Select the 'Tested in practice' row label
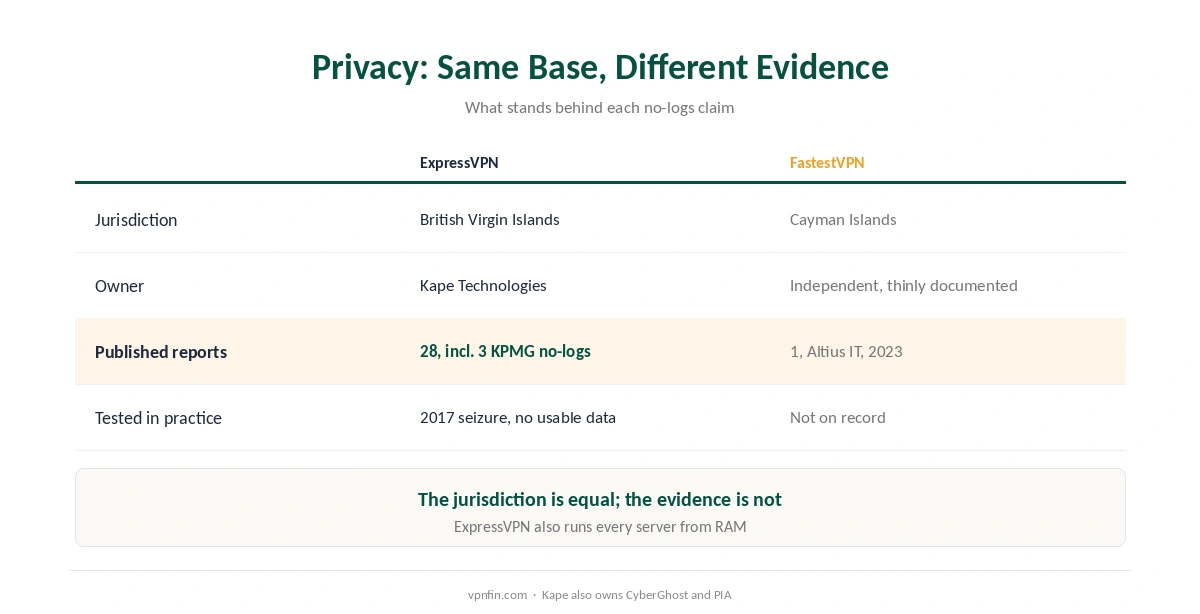Image resolution: width=1200 pixels, height=614 pixels. tap(158, 418)
